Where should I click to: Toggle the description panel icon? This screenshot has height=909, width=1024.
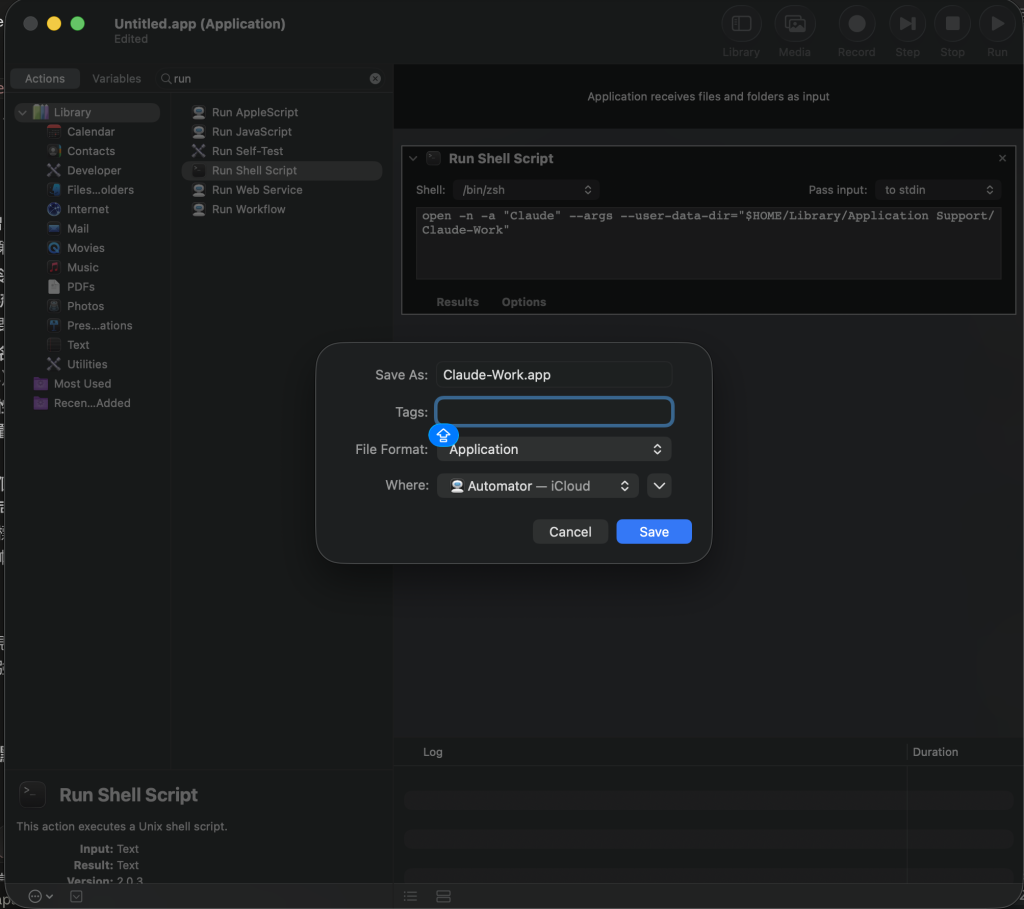76,896
